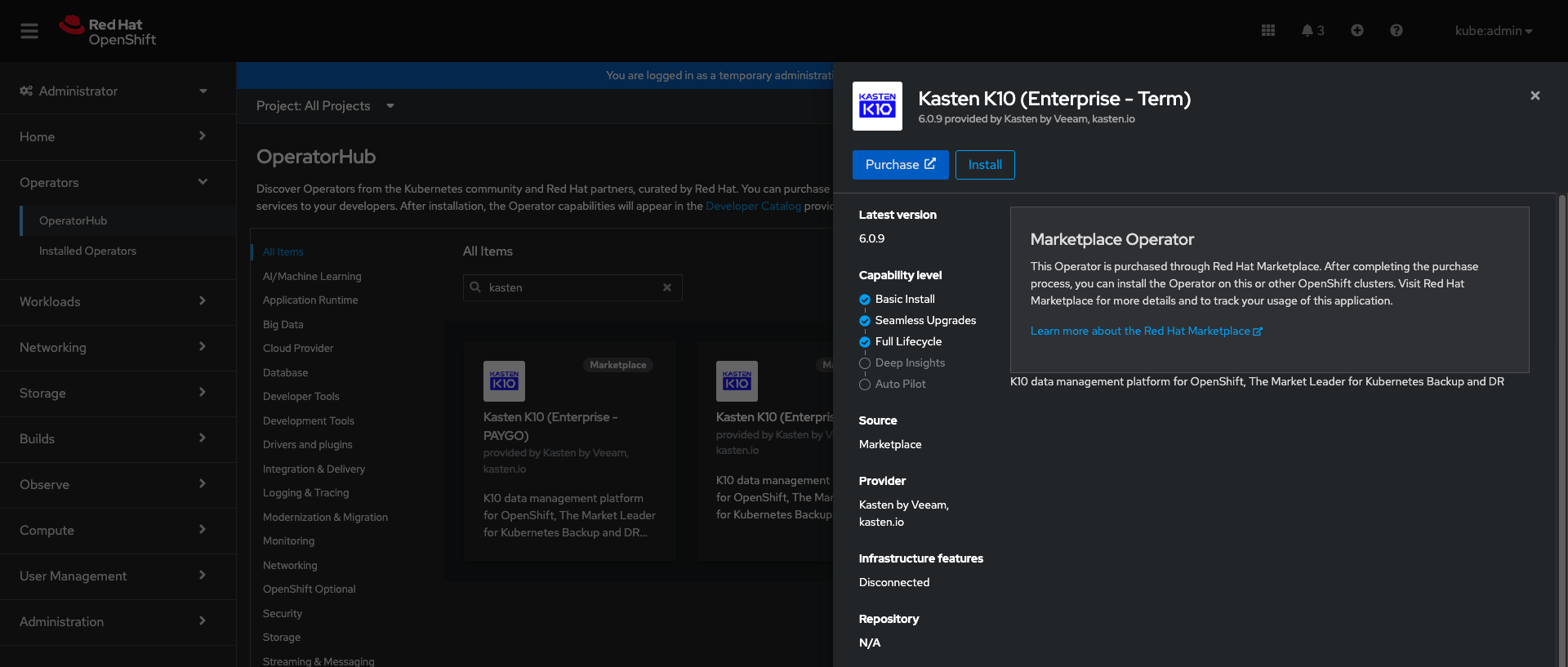Expand the Home navigation section
Viewport: 1568px width, 667px height.
118,136
